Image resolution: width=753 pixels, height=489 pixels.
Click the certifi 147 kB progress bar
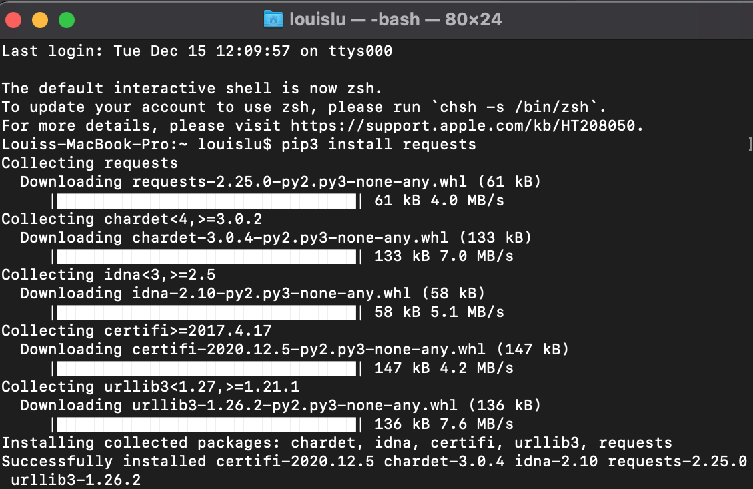click(x=206, y=368)
